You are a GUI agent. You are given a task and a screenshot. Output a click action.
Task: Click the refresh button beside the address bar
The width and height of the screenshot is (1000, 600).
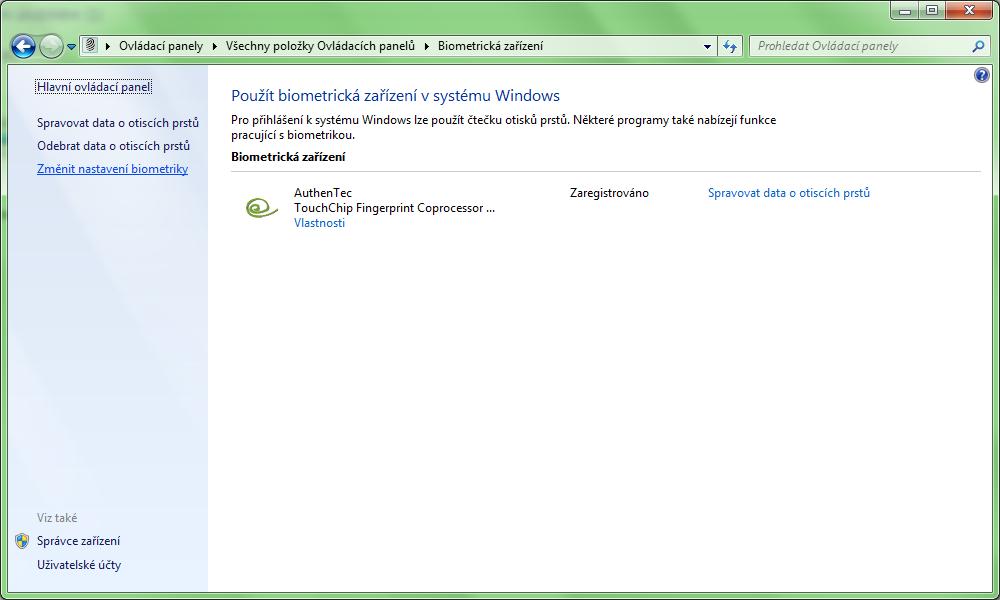click(x=730, y=46)
